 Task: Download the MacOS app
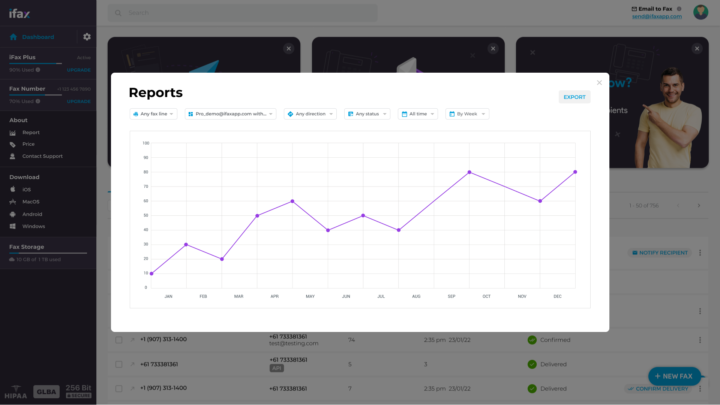(24, 202)
